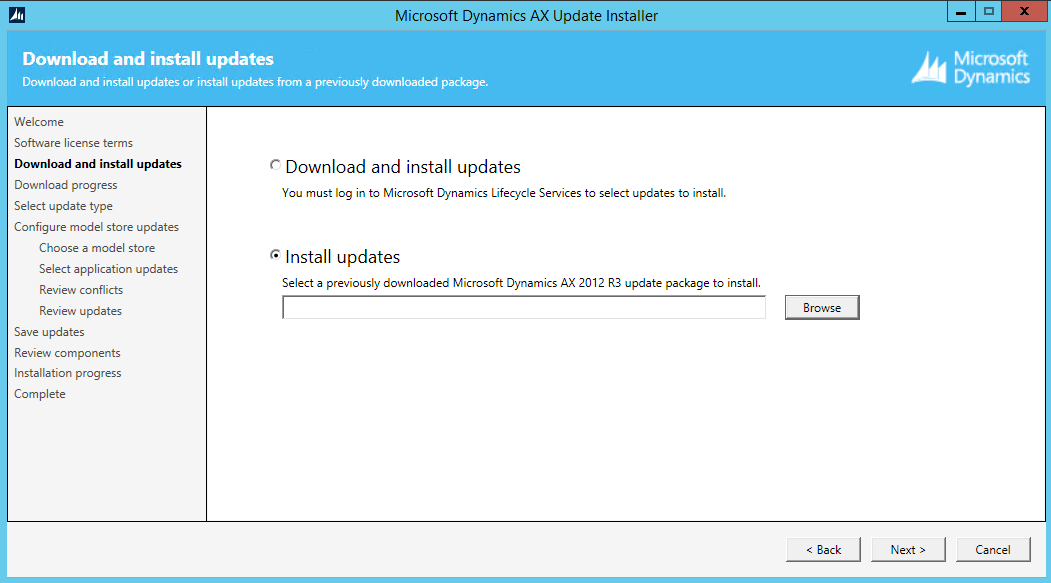
Task: Click the Lifecycle Services login description text
Action: click(x=503, y=193)
